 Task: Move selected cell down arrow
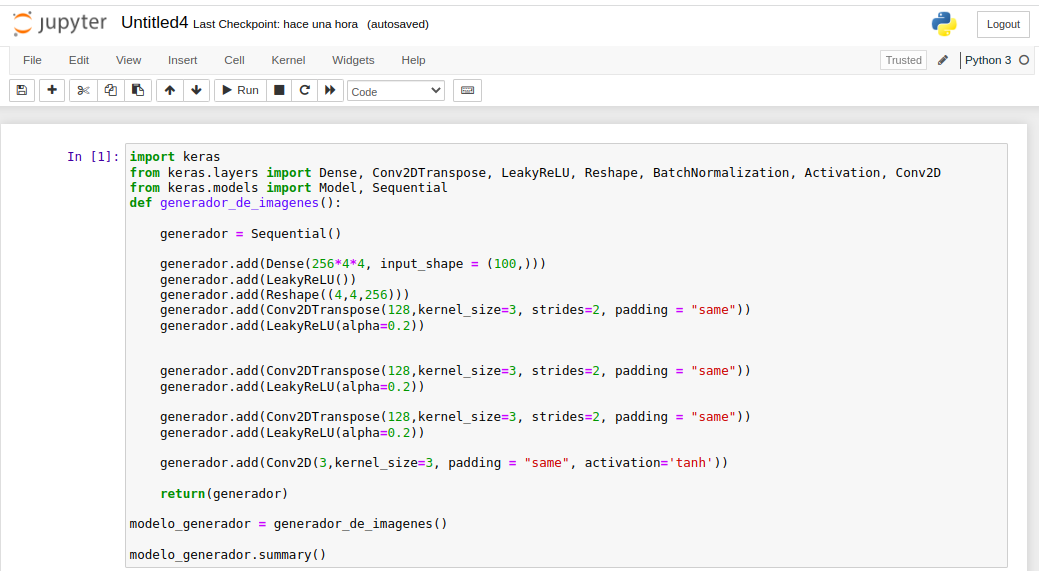pos(196,90)
